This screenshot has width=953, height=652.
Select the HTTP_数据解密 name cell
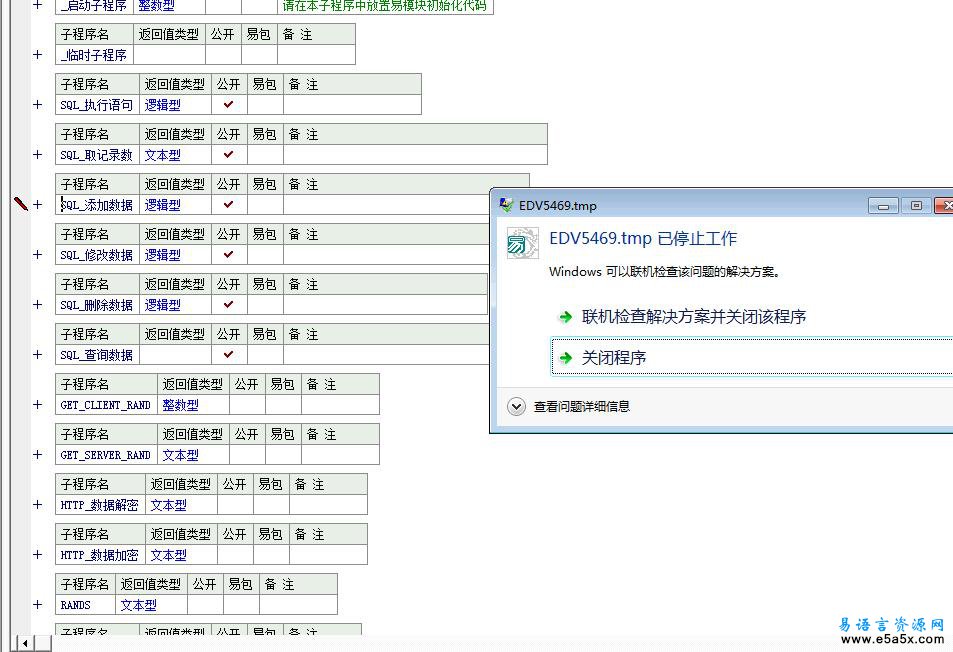point(100,504)
